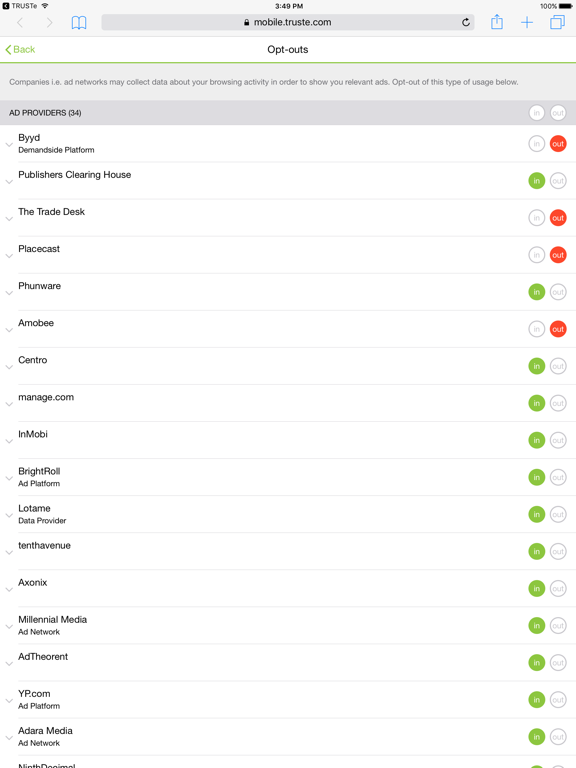The width and height of the screenshot is (576, 768).
Task: Show all open tabs icon
Action: coord(557,22)
